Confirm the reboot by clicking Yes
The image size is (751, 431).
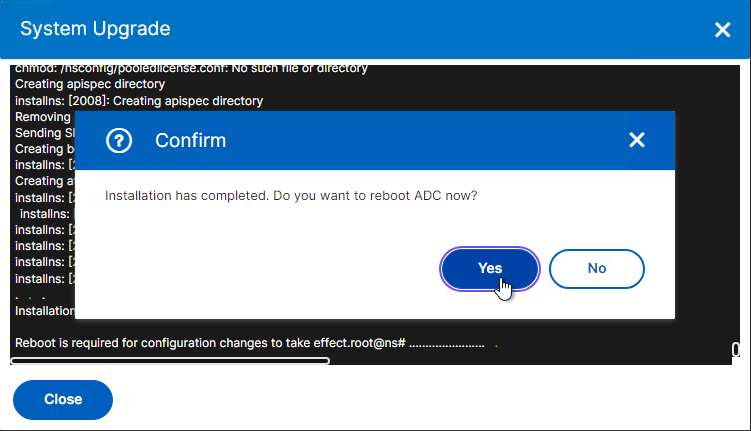pos(489,269)
